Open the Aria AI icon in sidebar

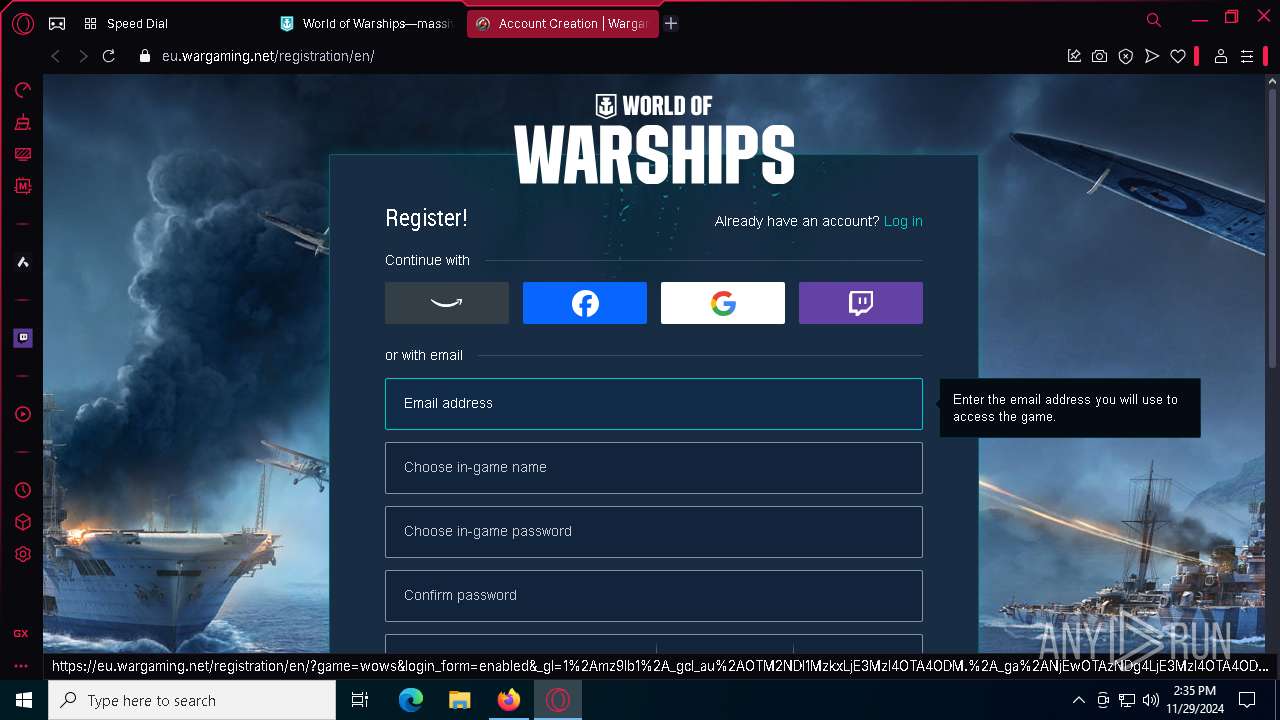[x=22, y=262]
